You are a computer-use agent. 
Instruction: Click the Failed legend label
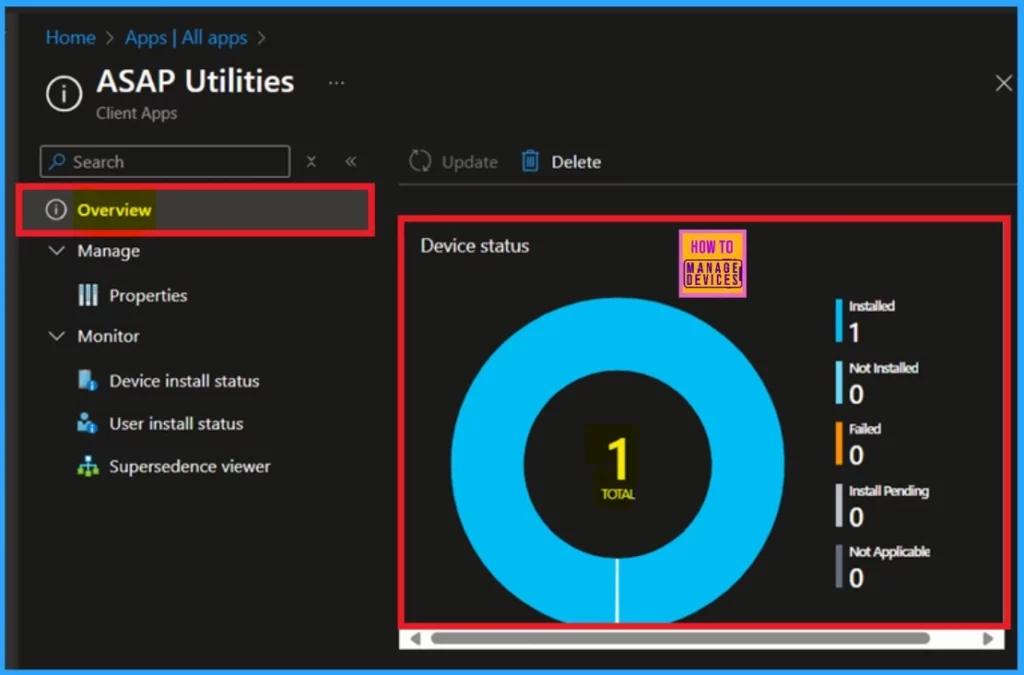865,429
